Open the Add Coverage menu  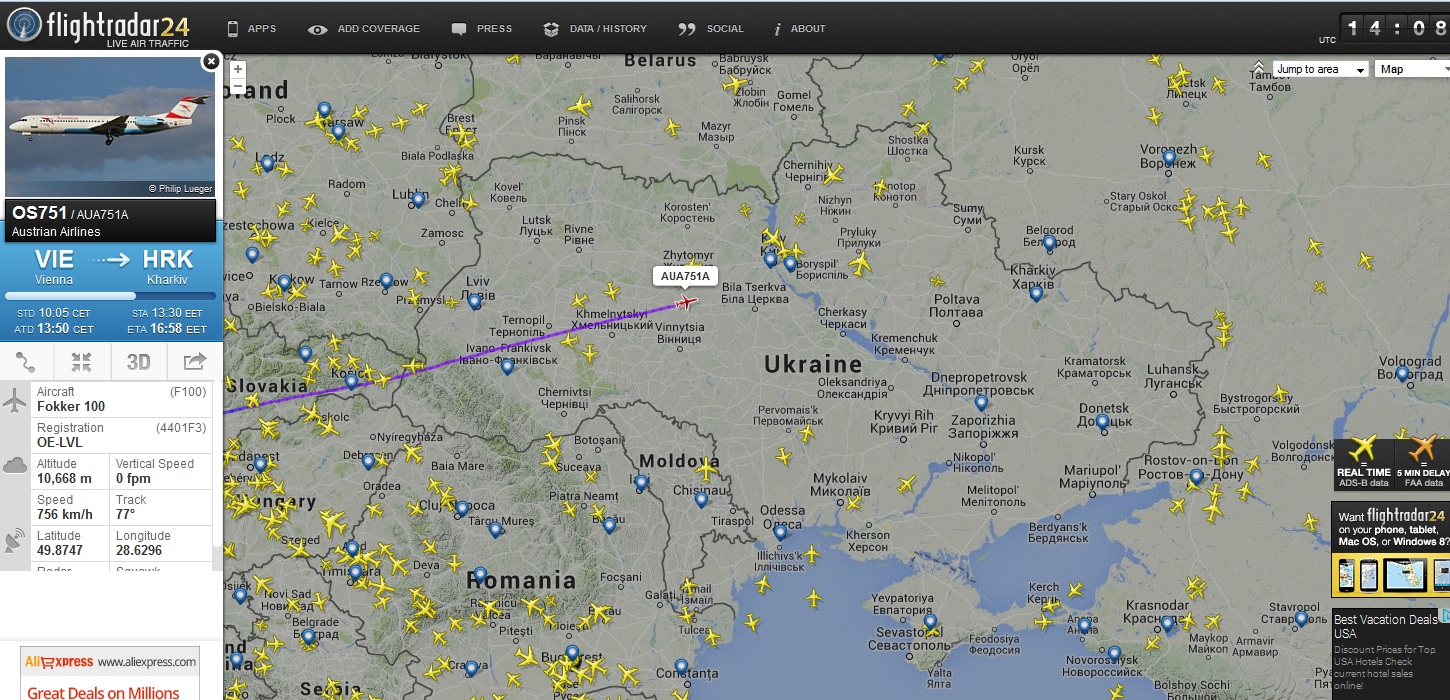[364, 29]
